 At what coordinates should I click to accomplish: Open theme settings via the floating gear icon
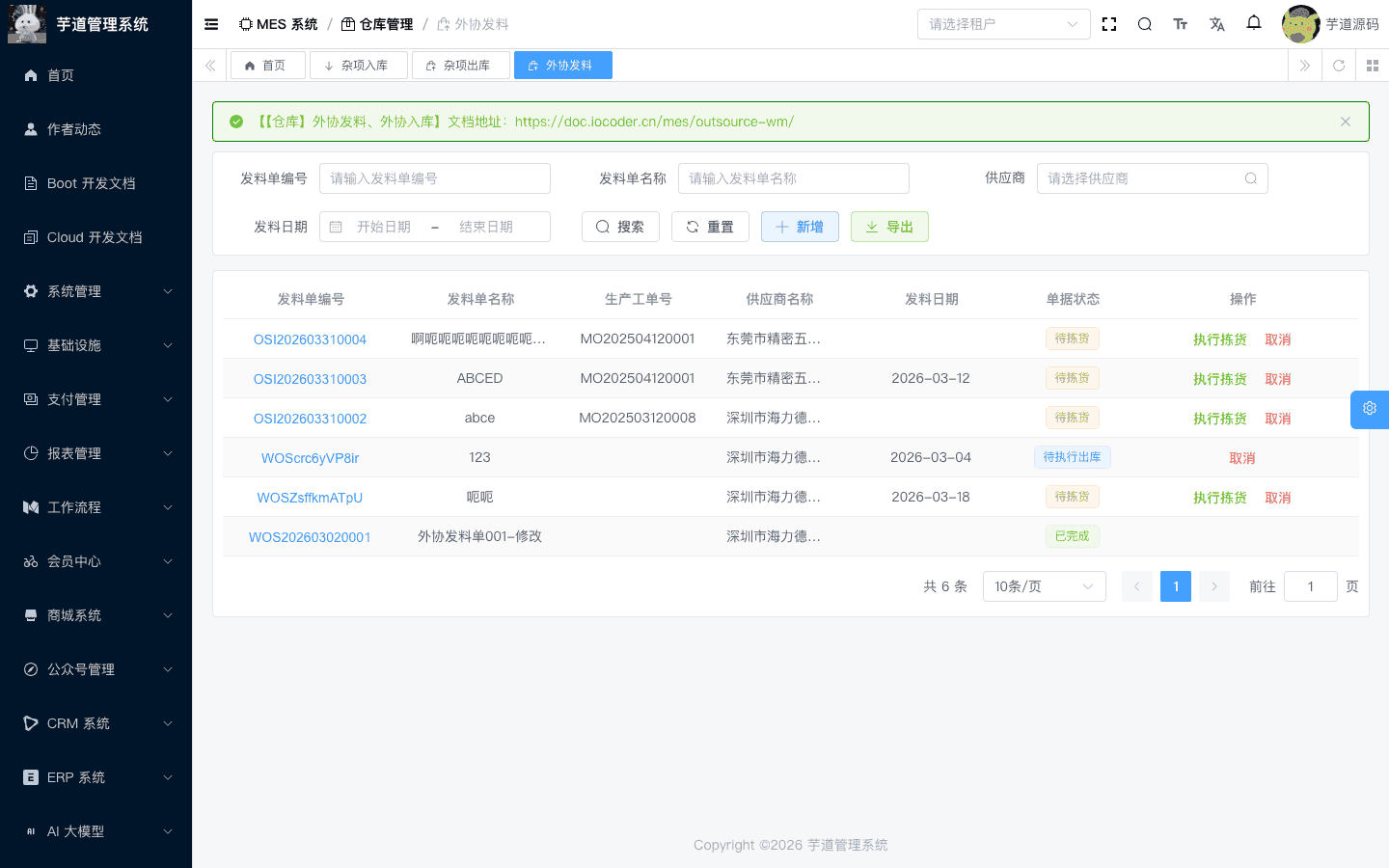pyautogui.click(x=1369, y=409)
